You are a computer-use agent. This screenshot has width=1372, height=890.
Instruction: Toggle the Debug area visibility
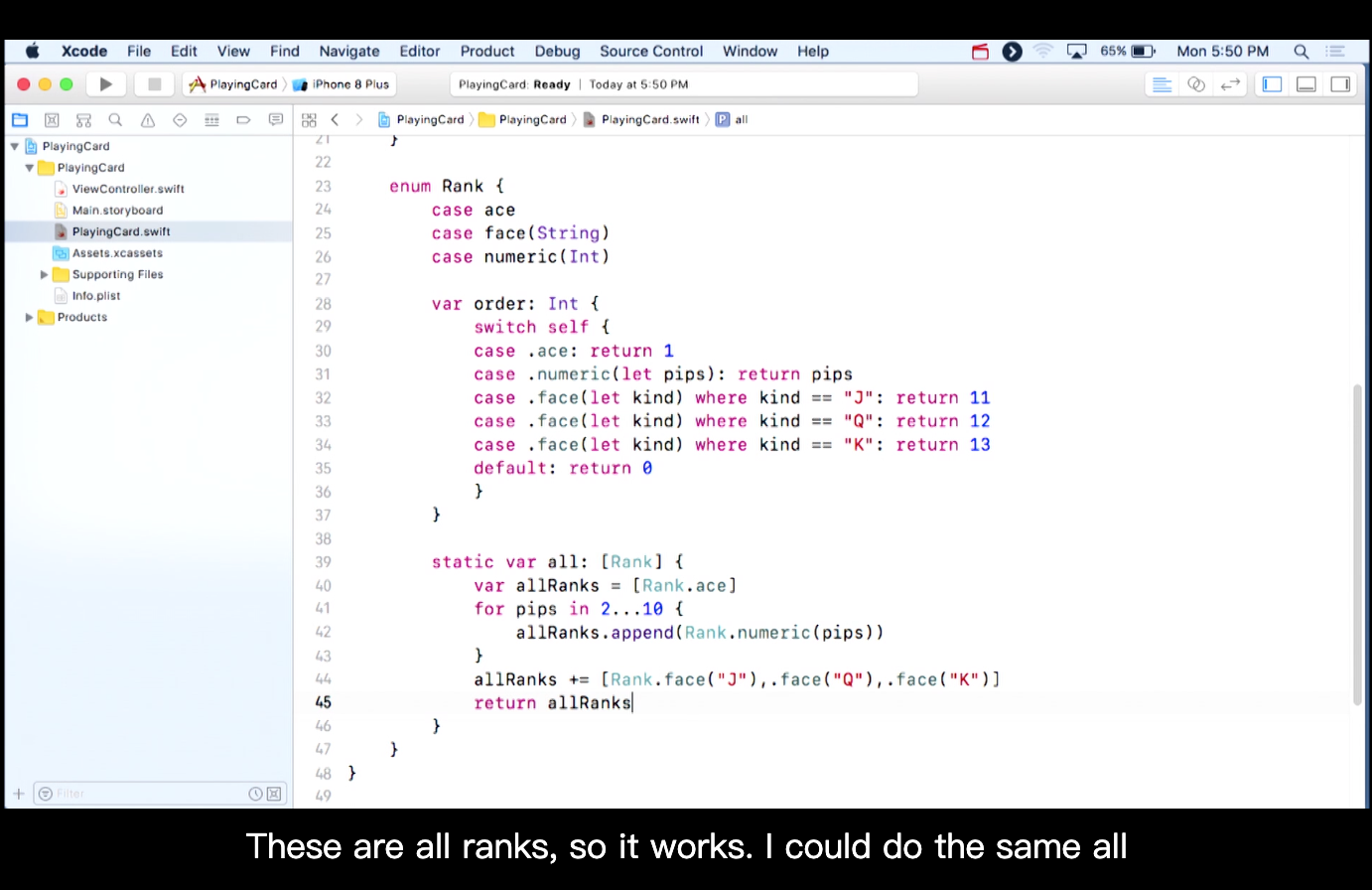coord(1306,84)
